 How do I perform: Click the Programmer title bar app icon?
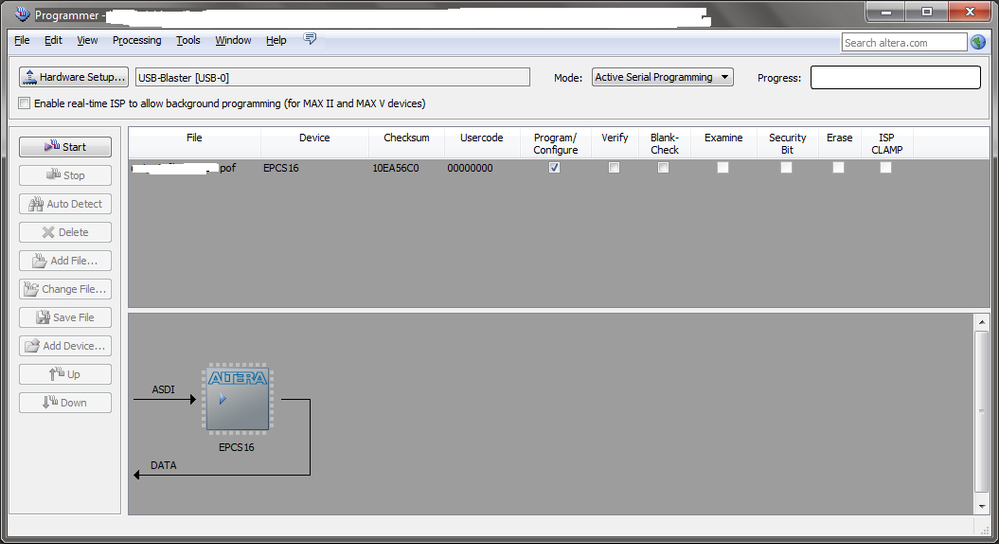coord(22,13)
